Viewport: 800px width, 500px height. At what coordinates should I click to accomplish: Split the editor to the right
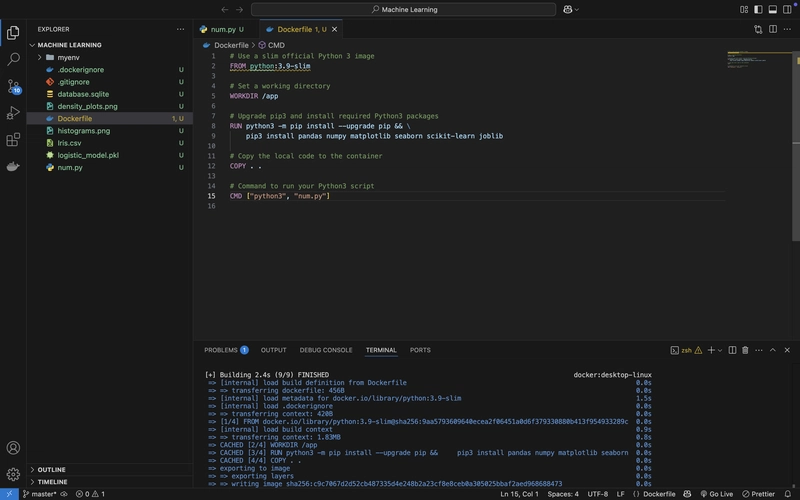773,29
